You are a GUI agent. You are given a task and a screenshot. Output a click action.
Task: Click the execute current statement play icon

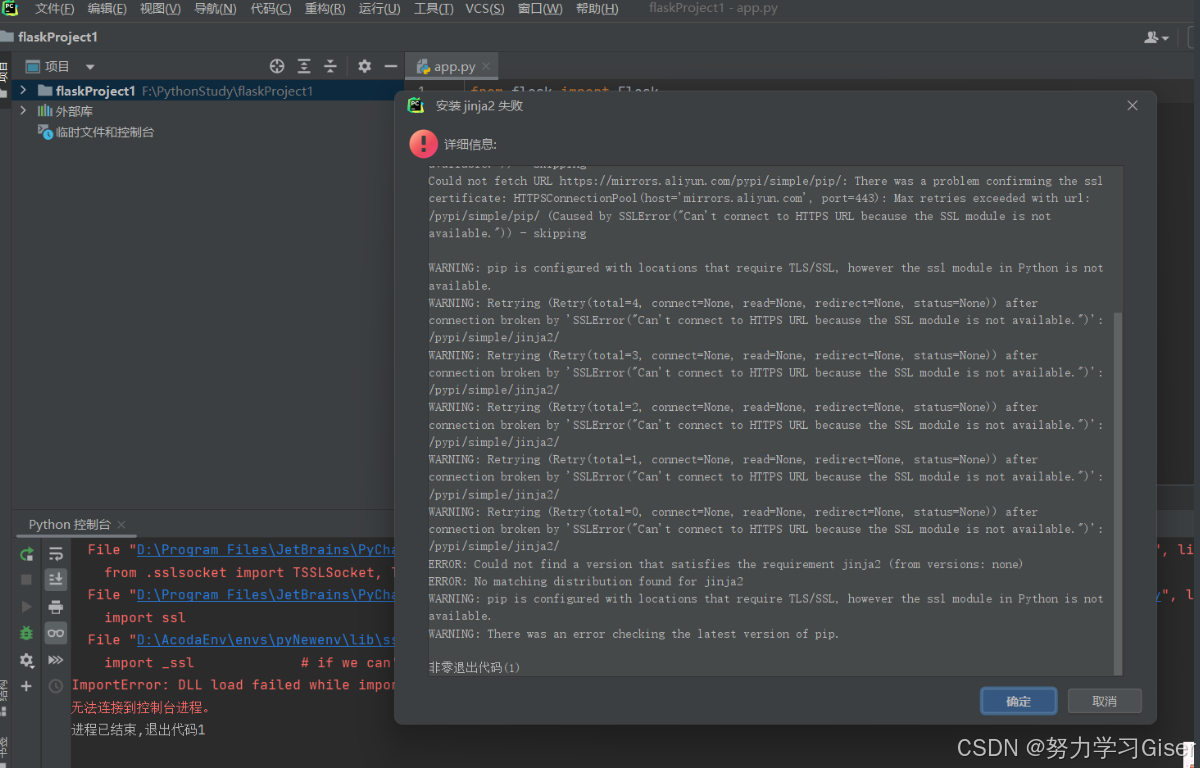pyautogui.click(x=27, y=606)
